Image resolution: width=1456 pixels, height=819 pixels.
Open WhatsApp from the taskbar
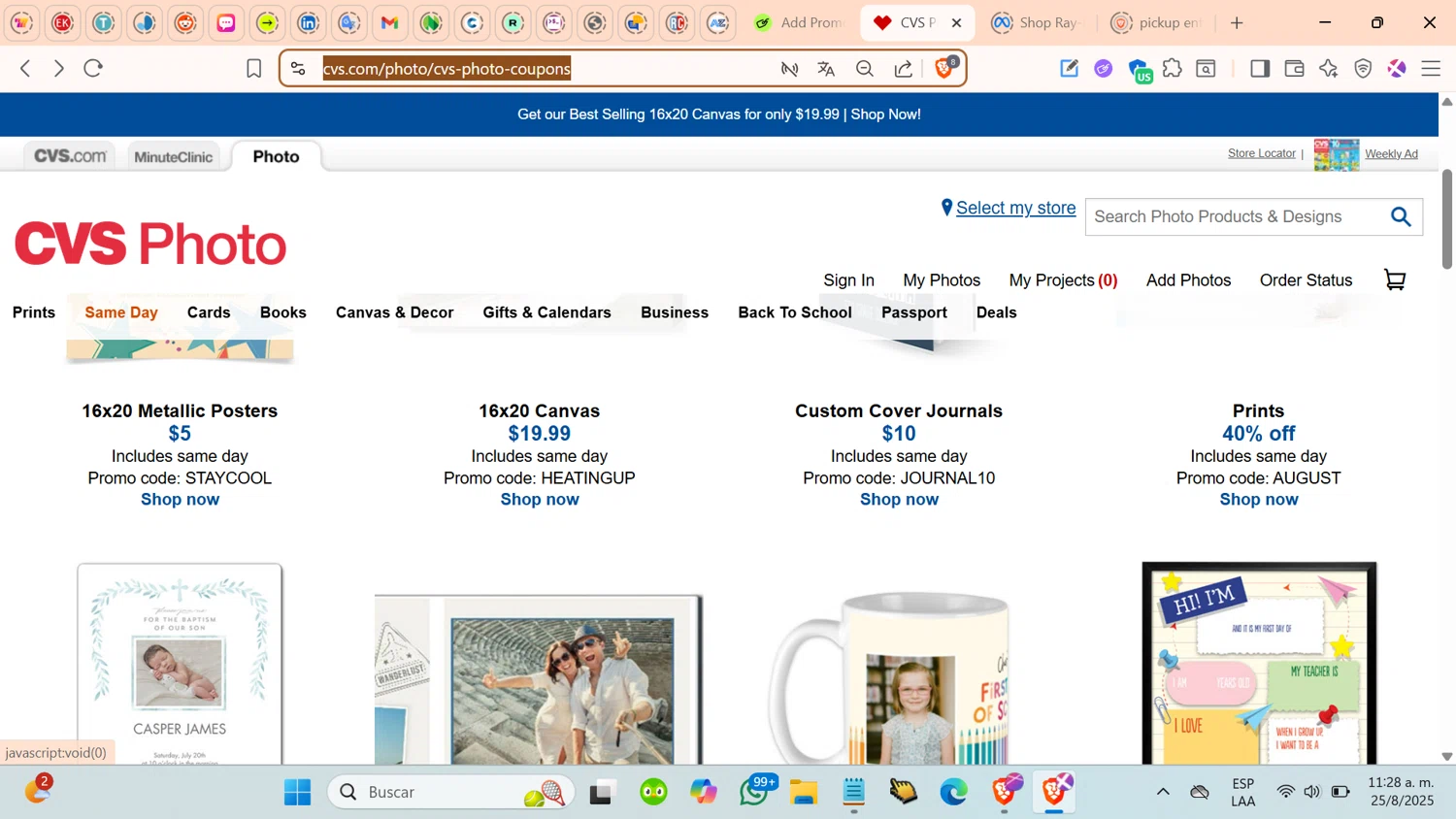coord(755,792)
